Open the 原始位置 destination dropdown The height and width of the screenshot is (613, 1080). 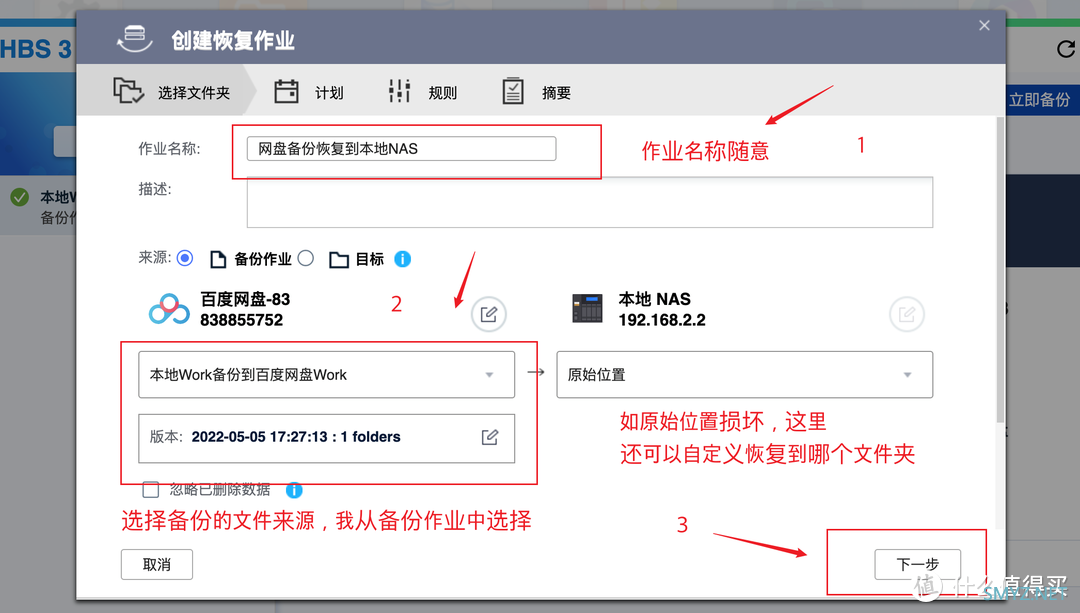pos(745,375)
